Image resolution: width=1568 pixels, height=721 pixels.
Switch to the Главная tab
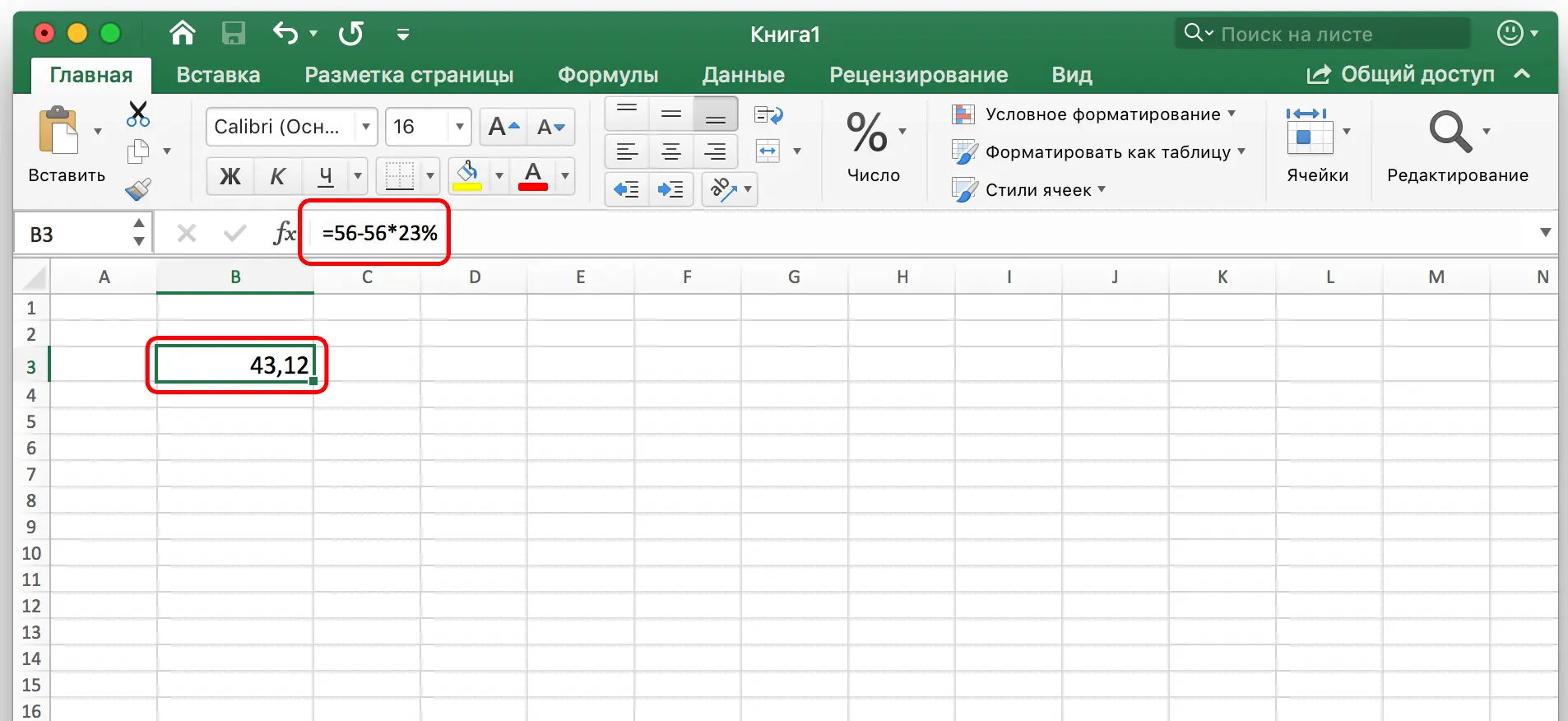(x=91, y=75)
